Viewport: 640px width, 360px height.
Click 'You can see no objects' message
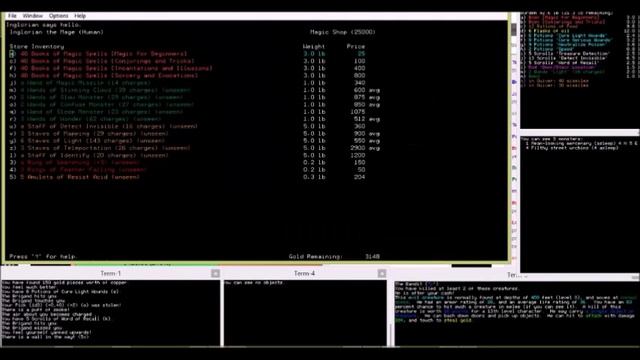[253, 282]
